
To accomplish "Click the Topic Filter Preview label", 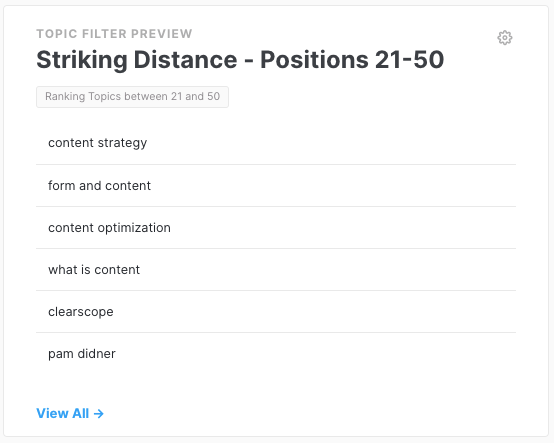I will pyautogui.click(x=114, y=34).
